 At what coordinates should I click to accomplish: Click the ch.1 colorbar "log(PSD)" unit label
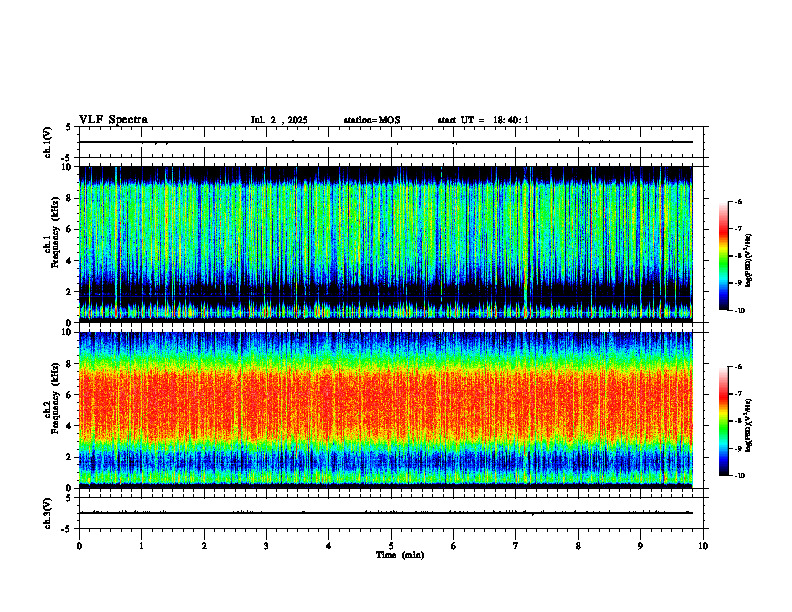click(749, 261)
